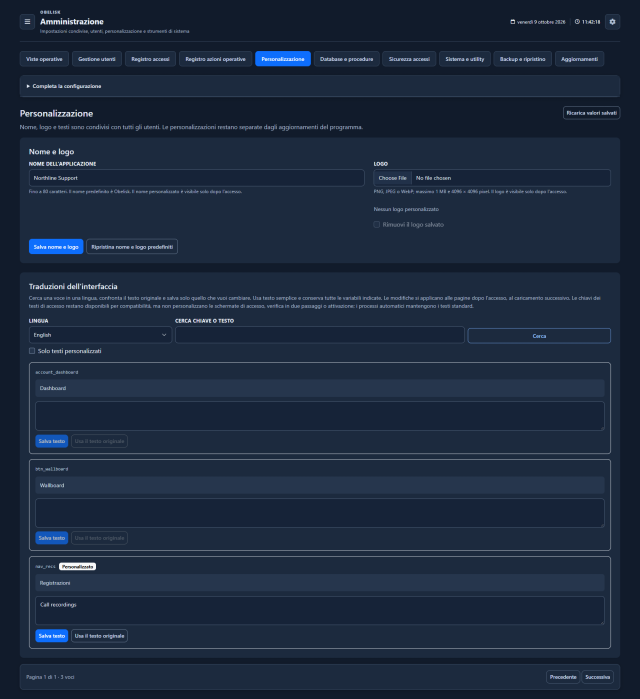Screen dimensions: 640x699
Task: Expand the Completa la configurazione section
Action: [x=320, y=86]
